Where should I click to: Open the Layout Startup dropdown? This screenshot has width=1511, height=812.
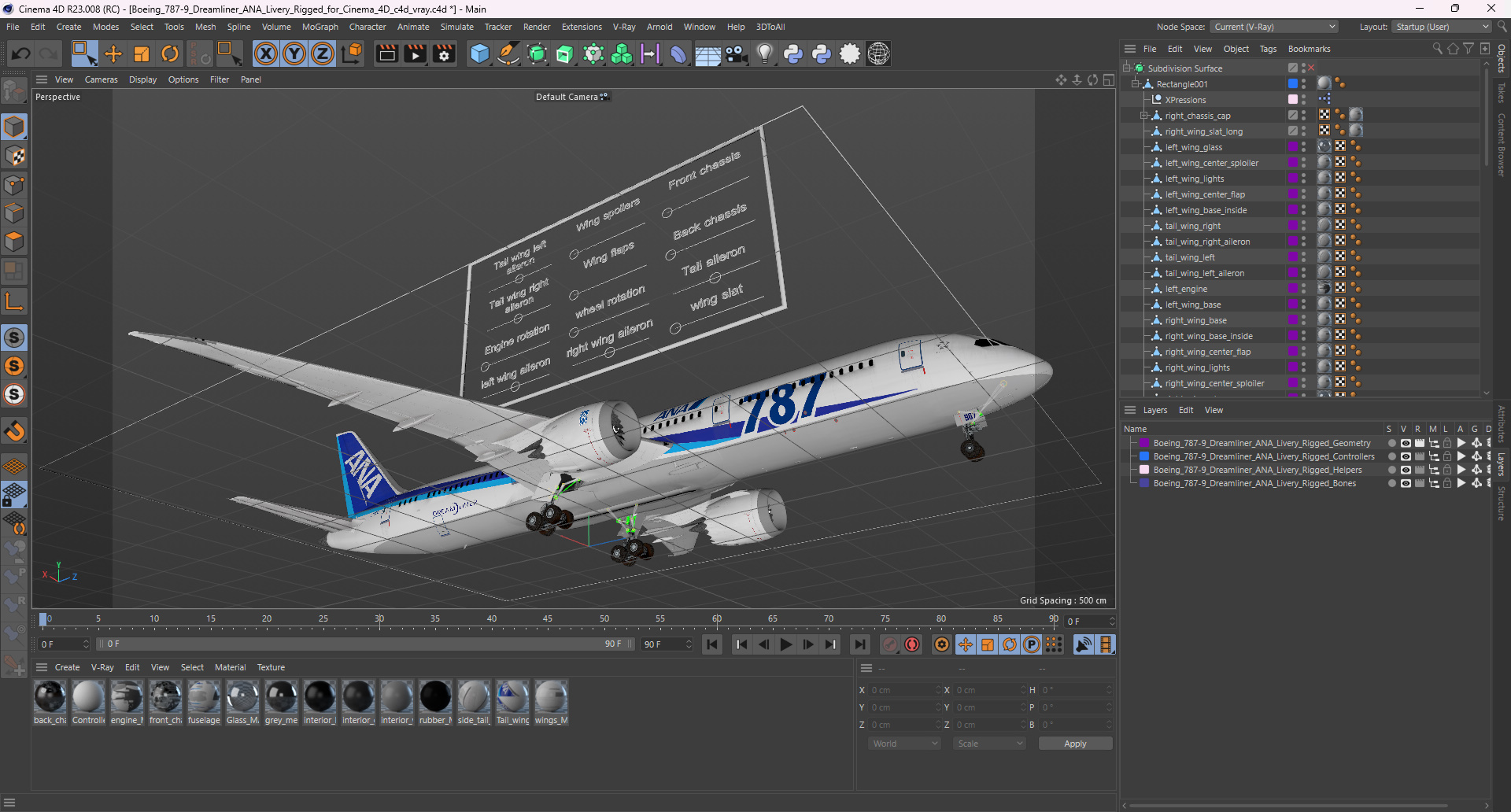click(1442, 27)
